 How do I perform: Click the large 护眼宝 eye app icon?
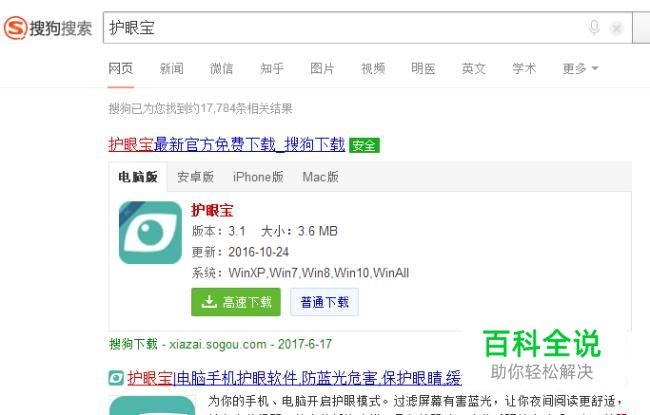(150, 233)
